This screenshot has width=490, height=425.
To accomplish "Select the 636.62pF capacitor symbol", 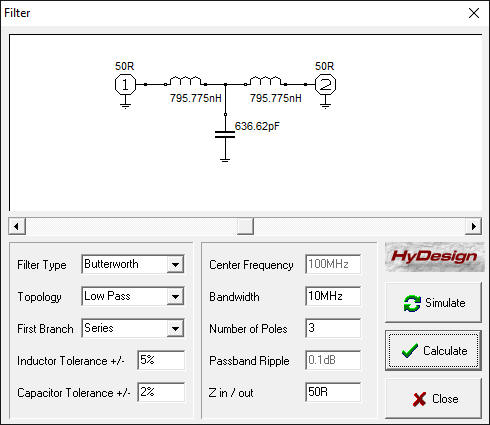I will [x=225, y=135].
